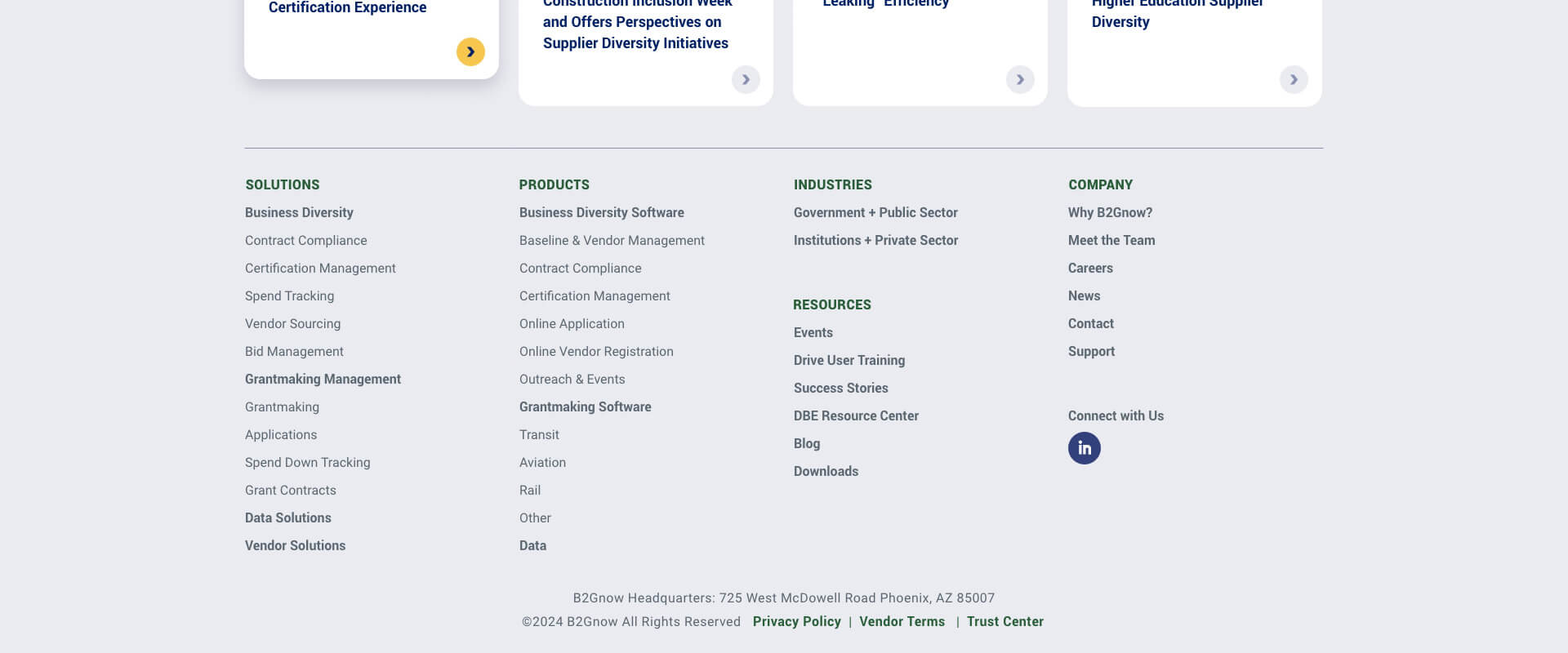Viewport: 1568px width, 653px height.
Task: Open Vendor Solutions link
Action: (x=295, y=545)
